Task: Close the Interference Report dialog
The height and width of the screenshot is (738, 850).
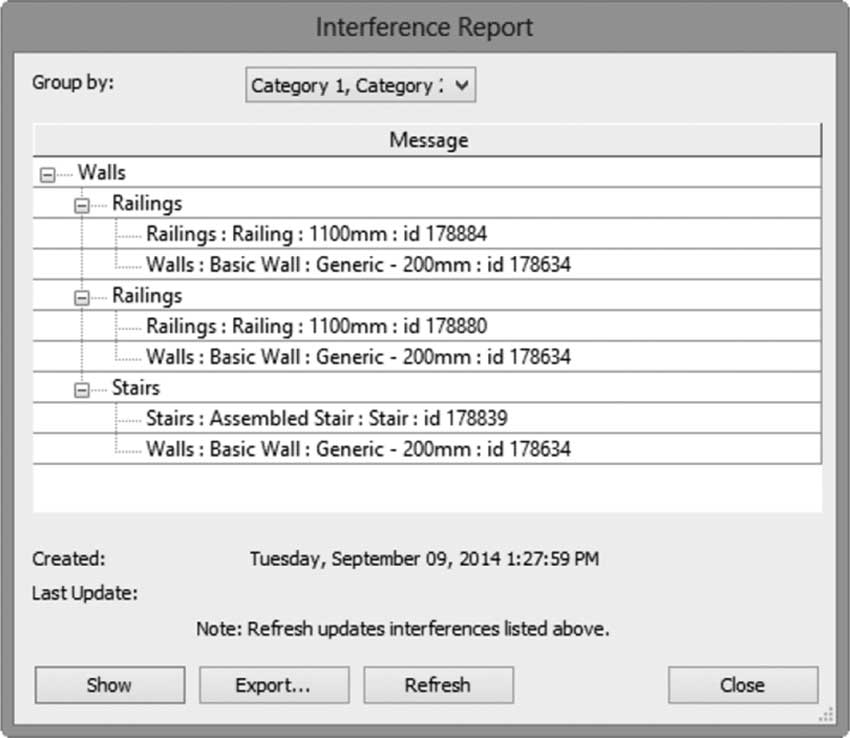Action: [x=743, y=685]
